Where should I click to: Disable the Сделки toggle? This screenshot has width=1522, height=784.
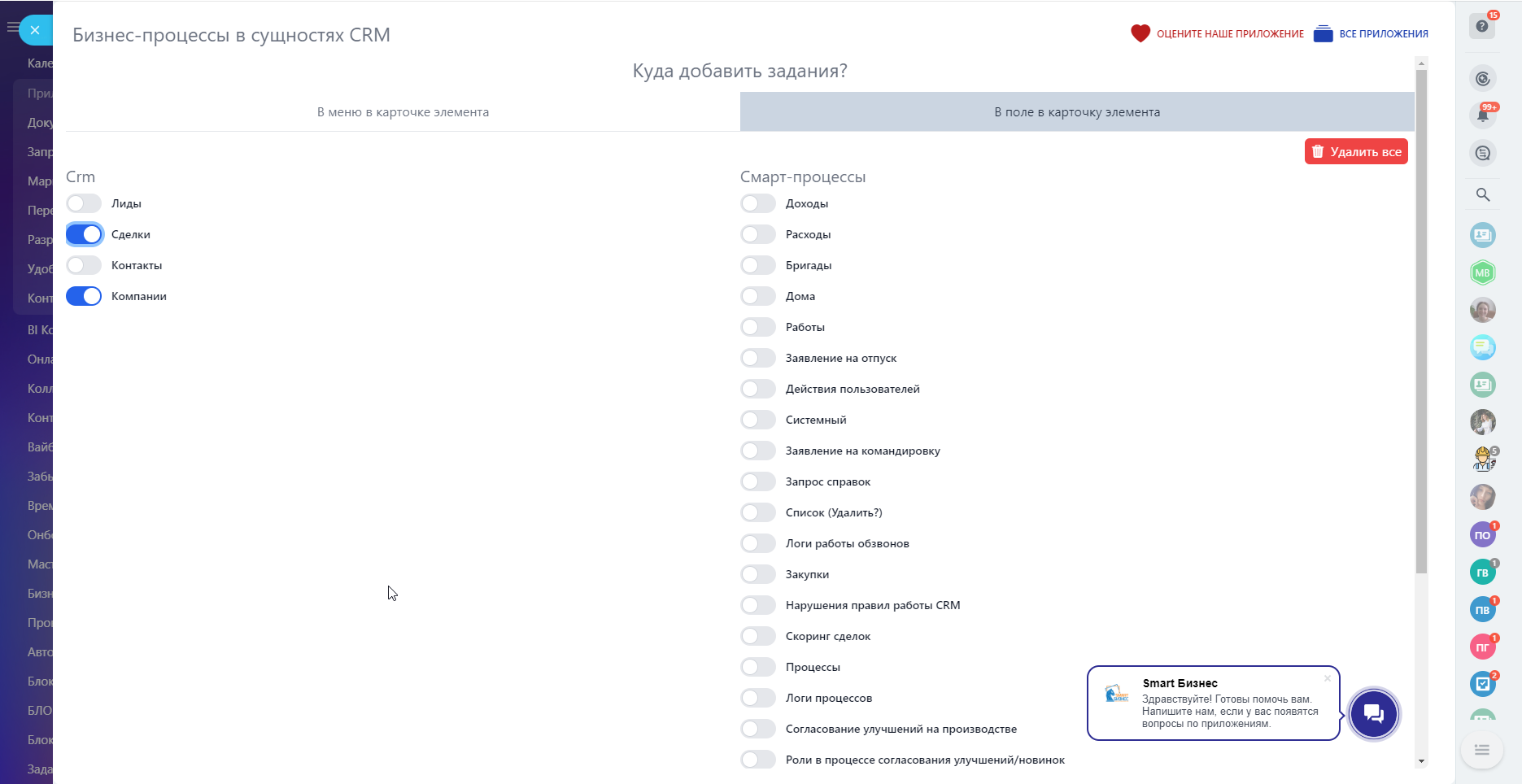[84, 234]
